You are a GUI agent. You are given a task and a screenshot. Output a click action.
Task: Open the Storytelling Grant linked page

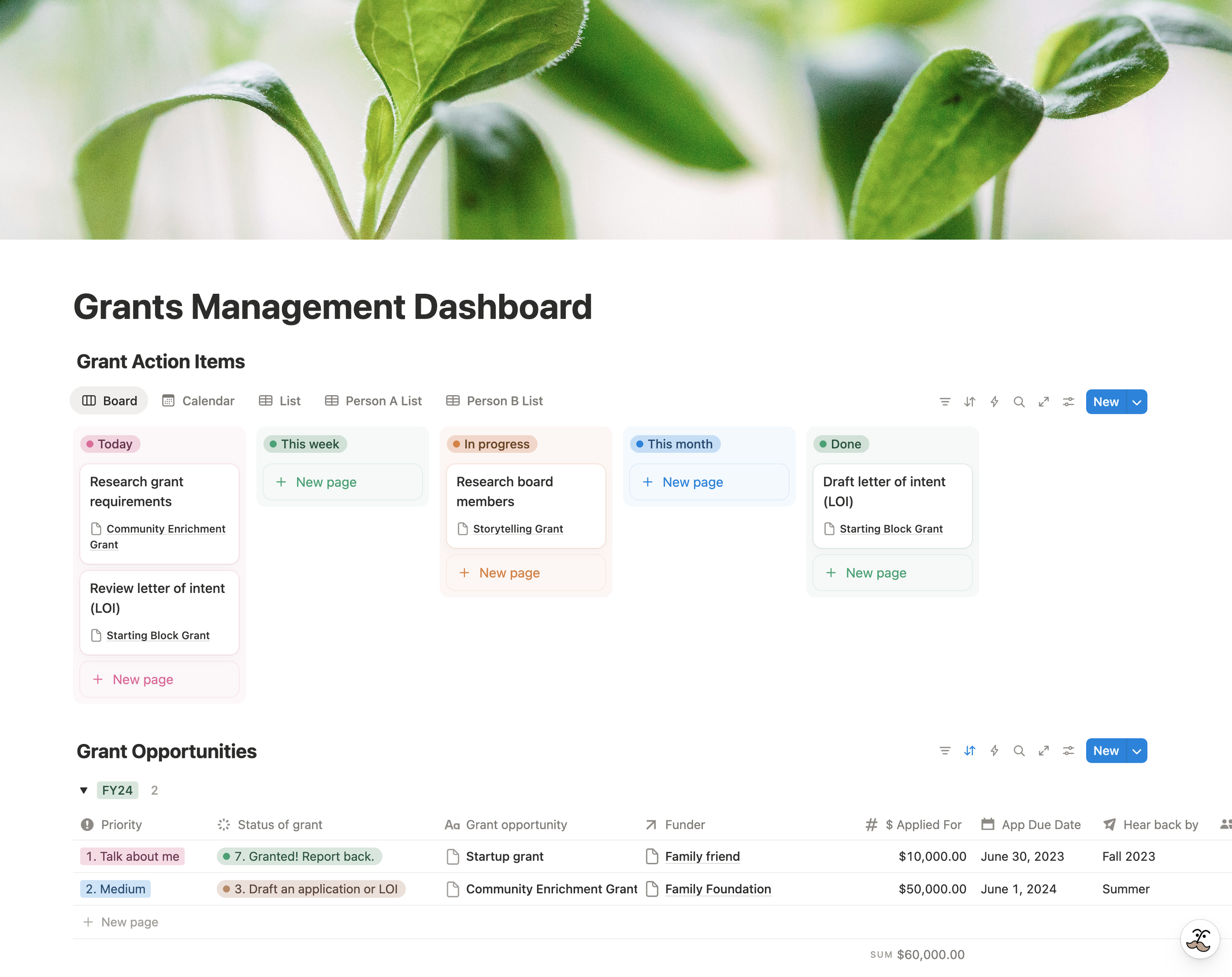(x=517, y=529)
